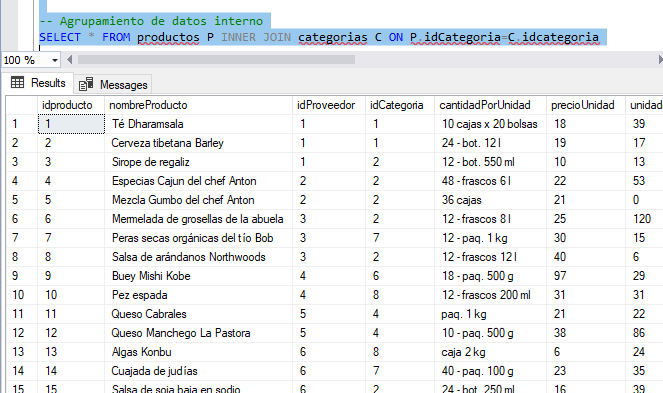Click the '12 - frascos 200 ml' cell

[490, 295]
